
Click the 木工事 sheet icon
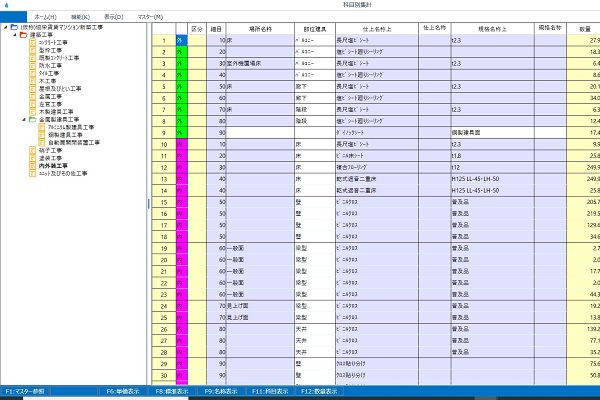(x=33, y=81)
